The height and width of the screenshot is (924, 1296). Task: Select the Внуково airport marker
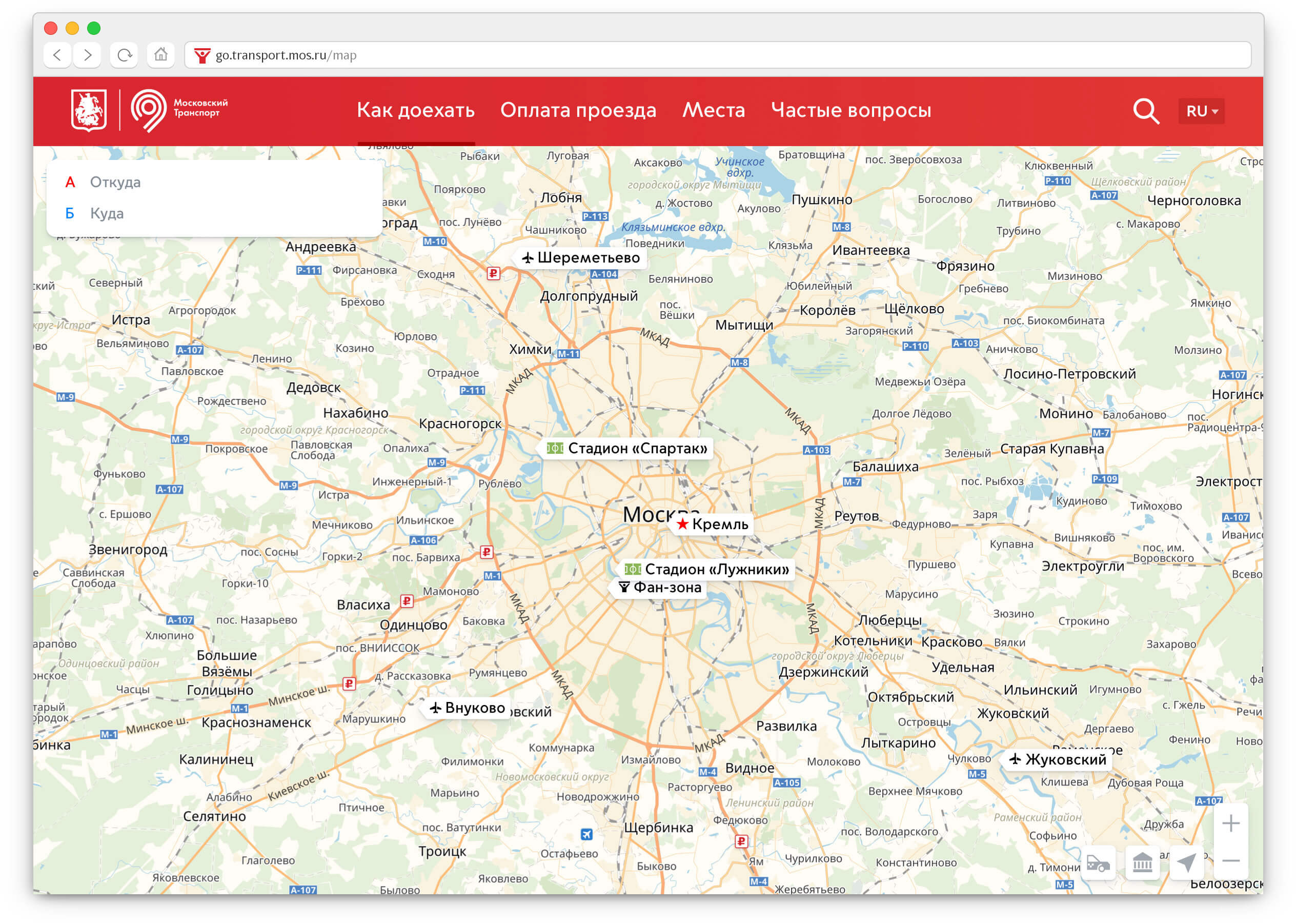pyautogui.click(x=467, y=708)
